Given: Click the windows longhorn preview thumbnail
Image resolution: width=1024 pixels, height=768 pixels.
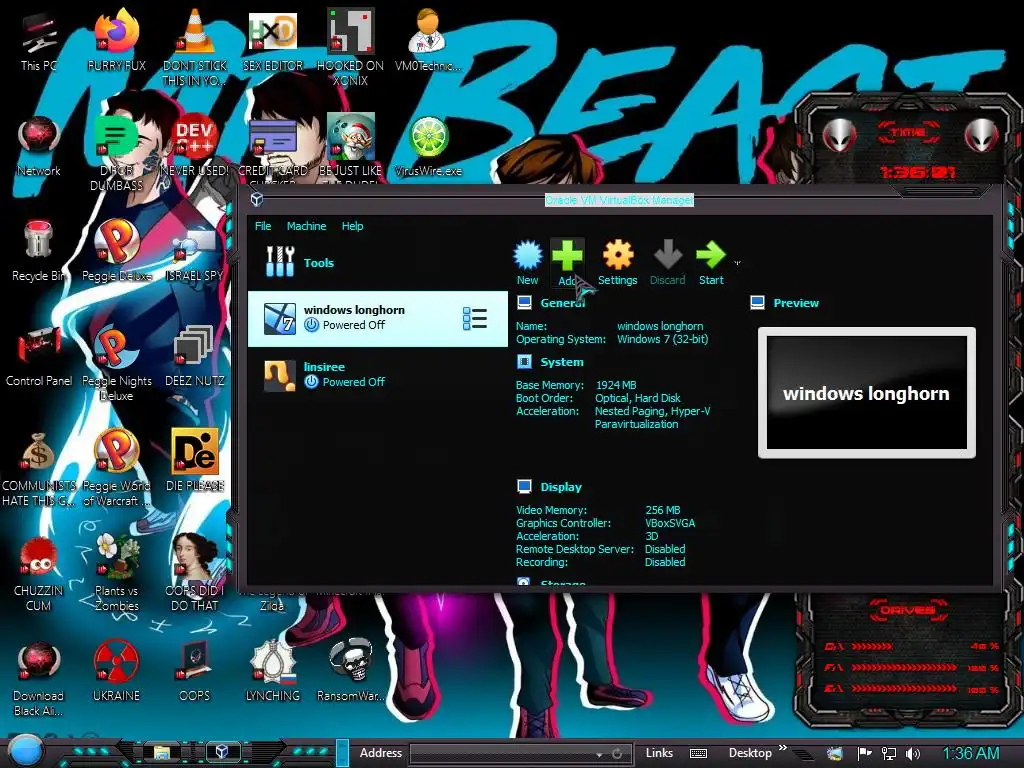Looking at the screenshot, I should click(x=867, y=392).
